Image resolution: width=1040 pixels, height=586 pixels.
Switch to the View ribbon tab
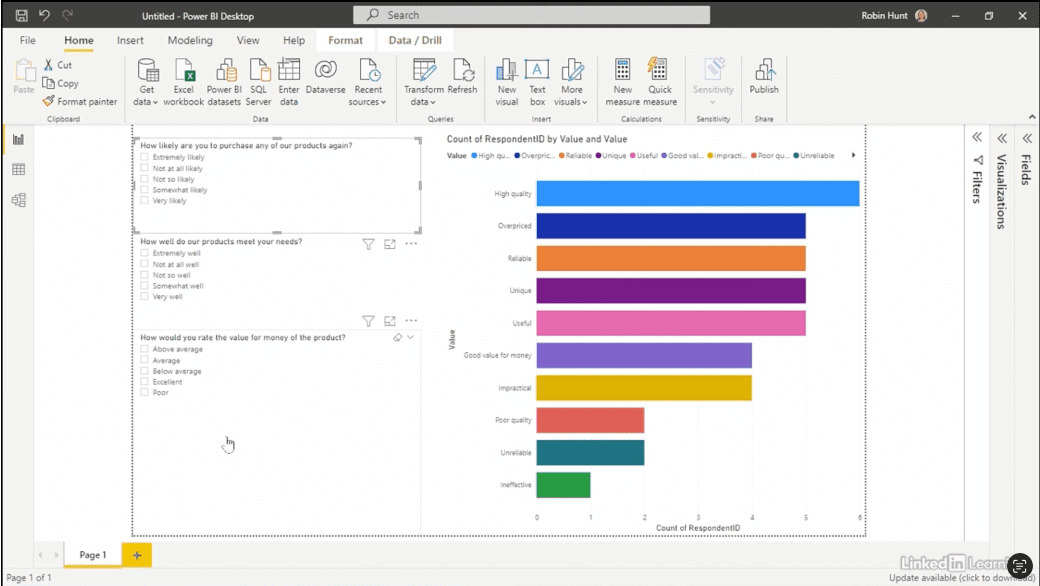pyautogui.click(x=248, y=40)
